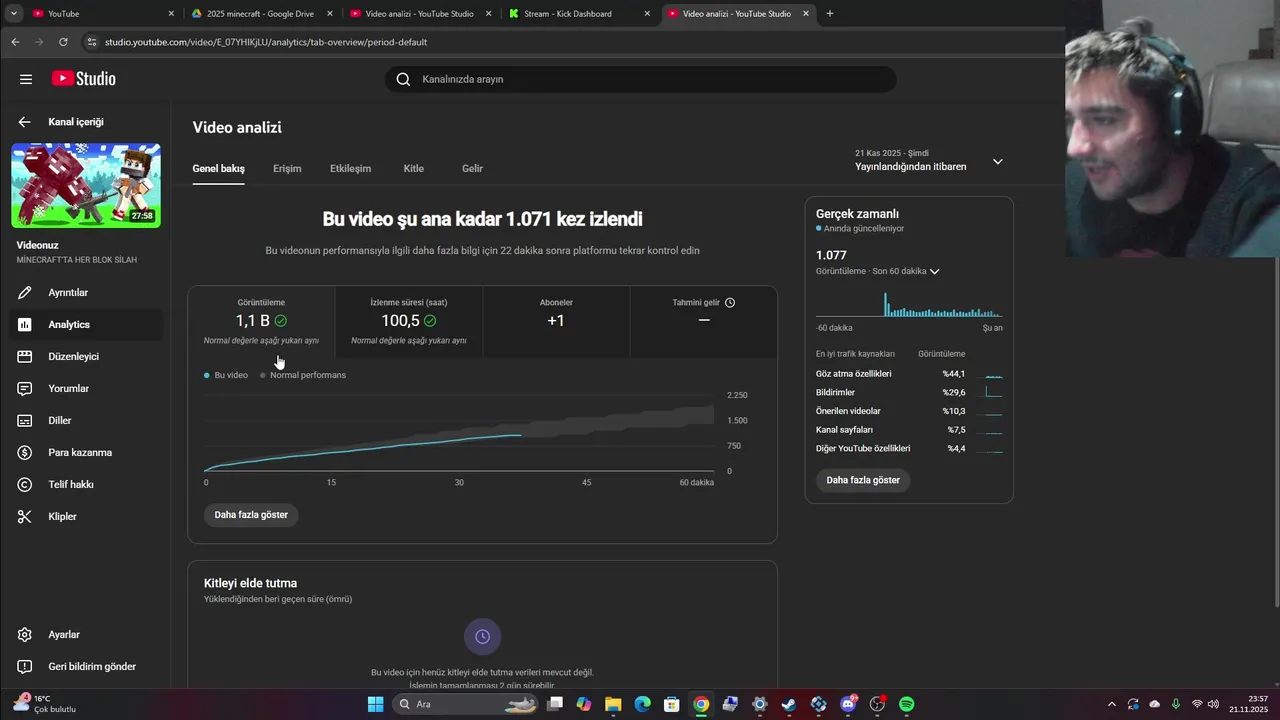Open Yorumlar comments icon
This screenshot has width=1280, height=720.
coord(25,389)
